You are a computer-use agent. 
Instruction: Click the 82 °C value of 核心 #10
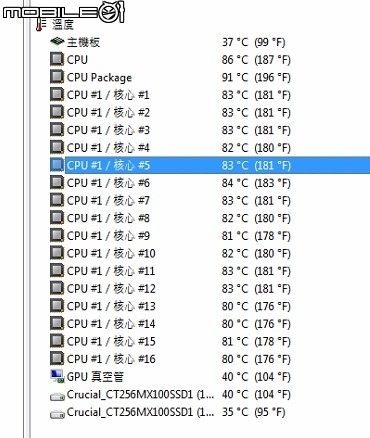[x=256, y=253]
